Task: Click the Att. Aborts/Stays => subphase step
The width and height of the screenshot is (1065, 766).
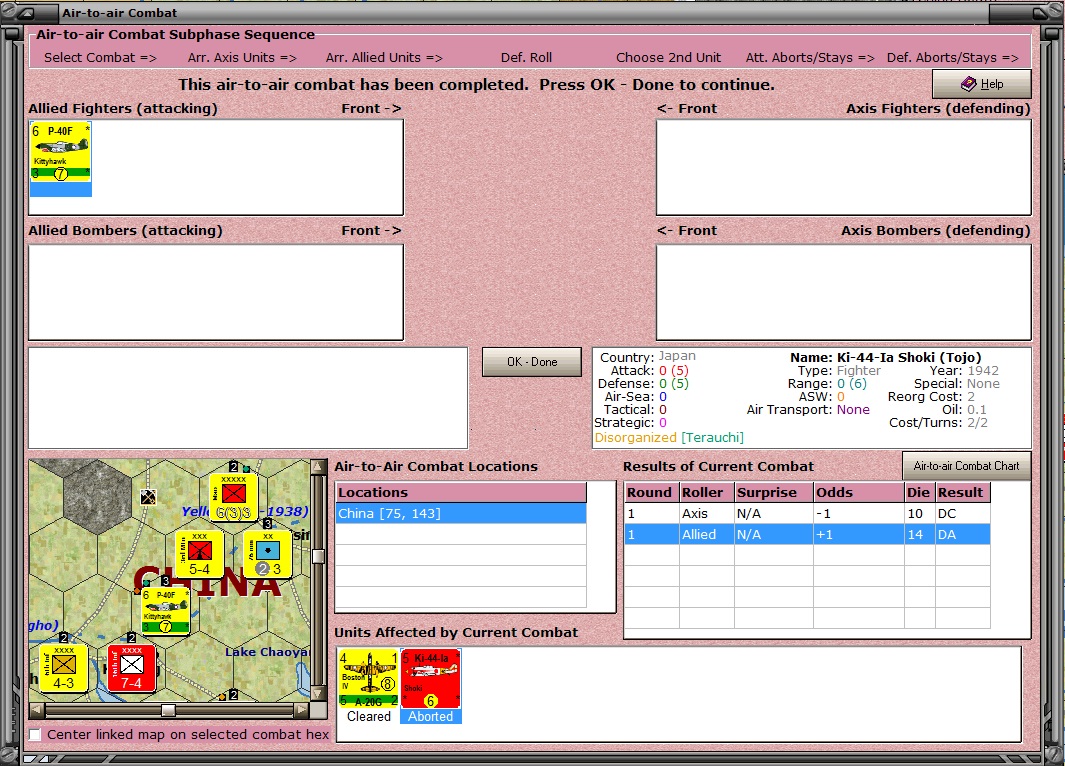Action: coord(810,58)
